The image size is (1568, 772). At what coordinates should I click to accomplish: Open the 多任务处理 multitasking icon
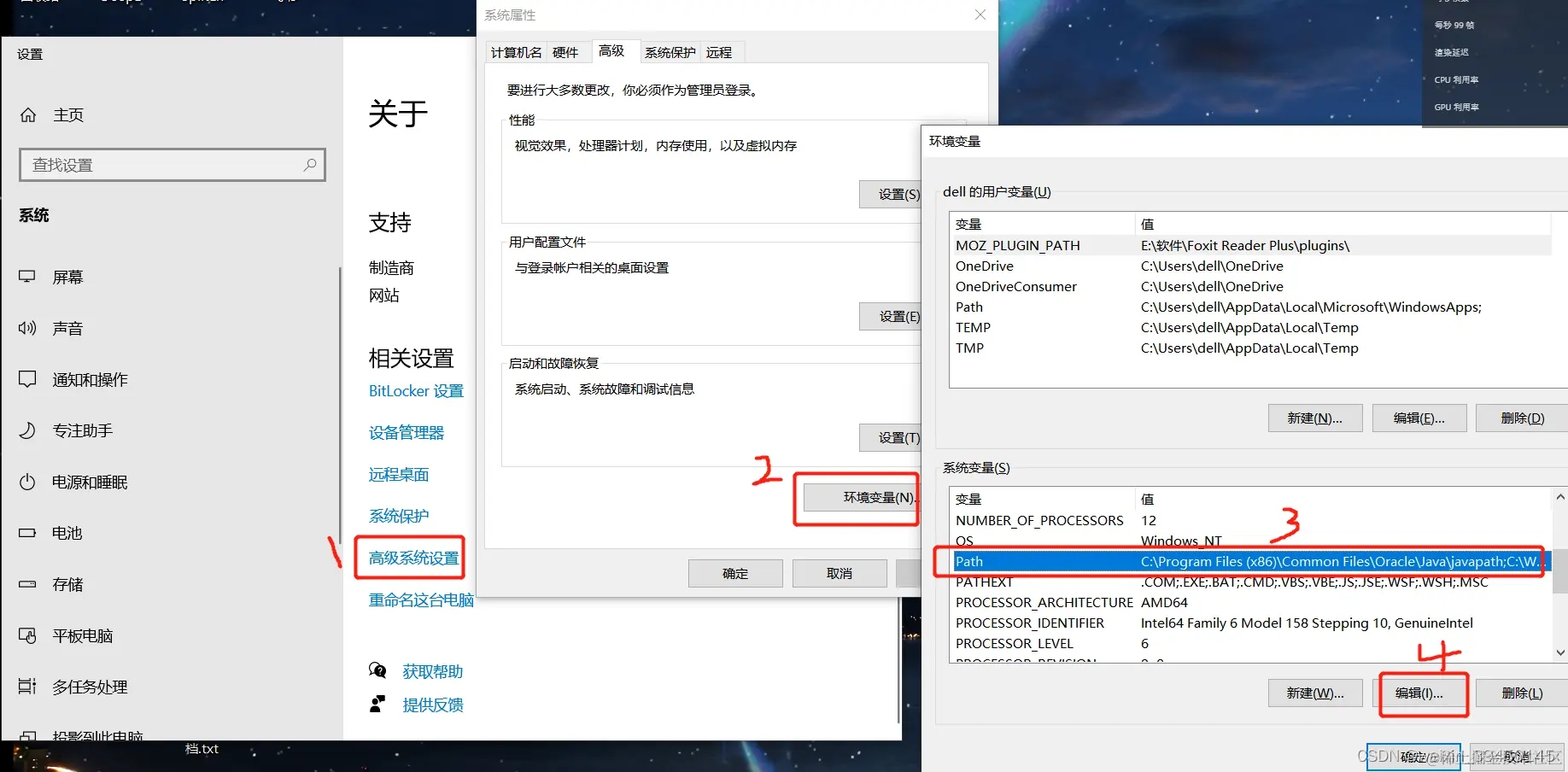click(27, 686)
